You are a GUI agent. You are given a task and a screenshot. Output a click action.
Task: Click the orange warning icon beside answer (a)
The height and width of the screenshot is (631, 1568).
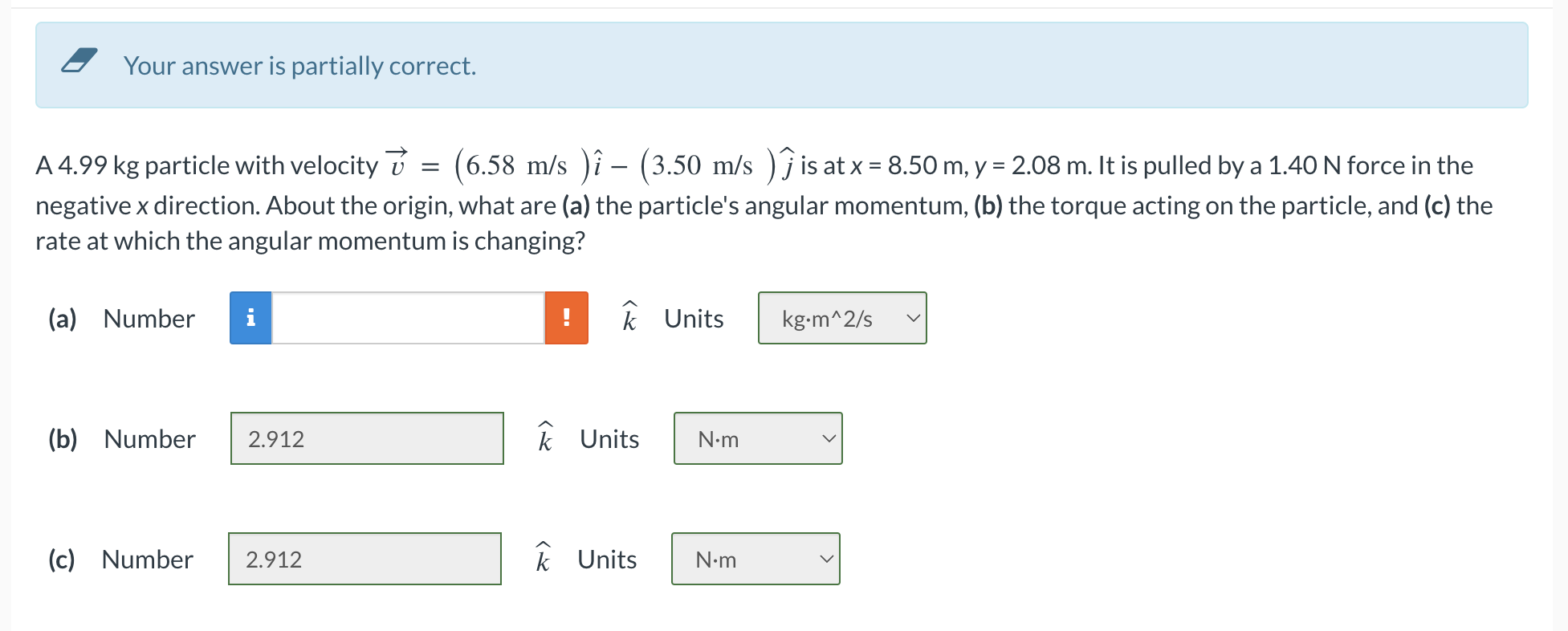point(567,318)
